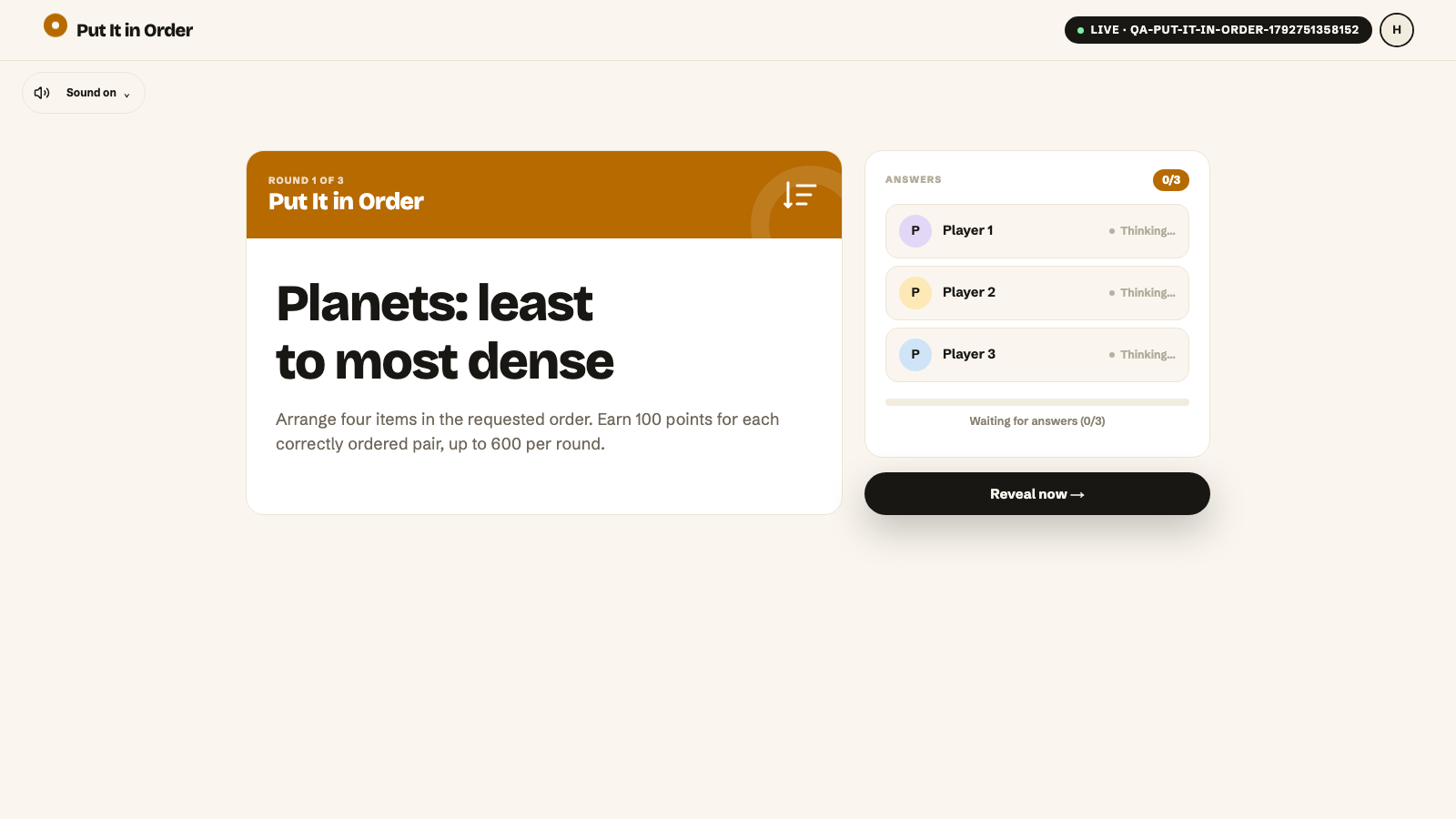Click the arrow icon on Reveal now
Image resolution: width=1456 pixels, height=819 pixels.
coord(1077,495)
